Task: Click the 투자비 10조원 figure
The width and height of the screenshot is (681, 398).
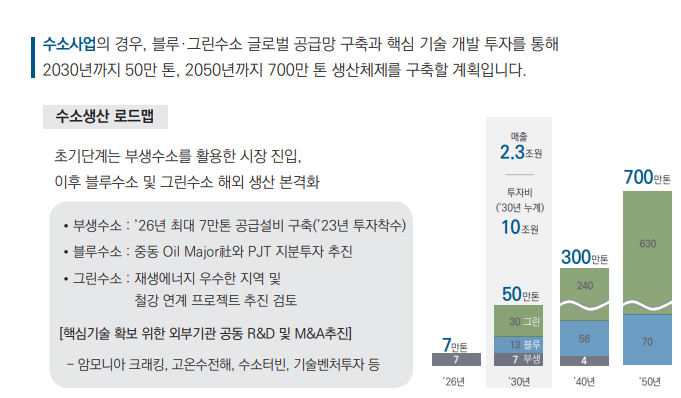Action: [x=520, y=212]
